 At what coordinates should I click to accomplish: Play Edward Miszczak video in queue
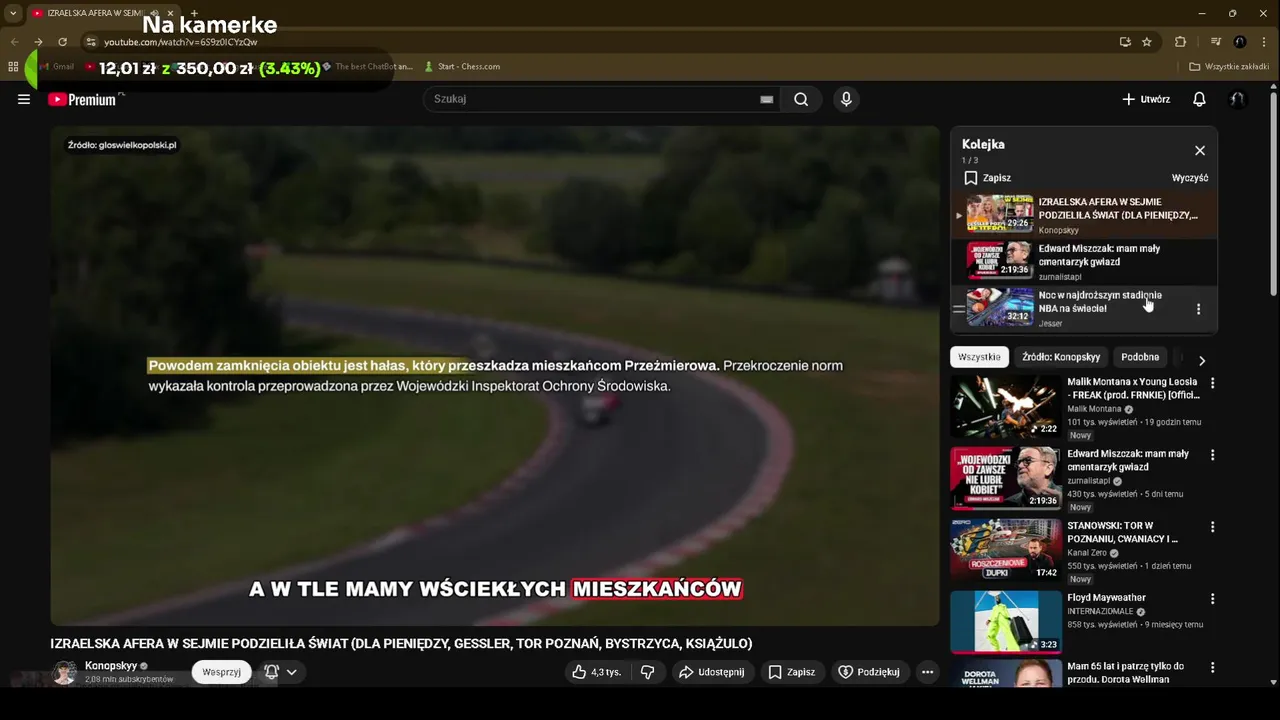click(x=1084, y=262)
